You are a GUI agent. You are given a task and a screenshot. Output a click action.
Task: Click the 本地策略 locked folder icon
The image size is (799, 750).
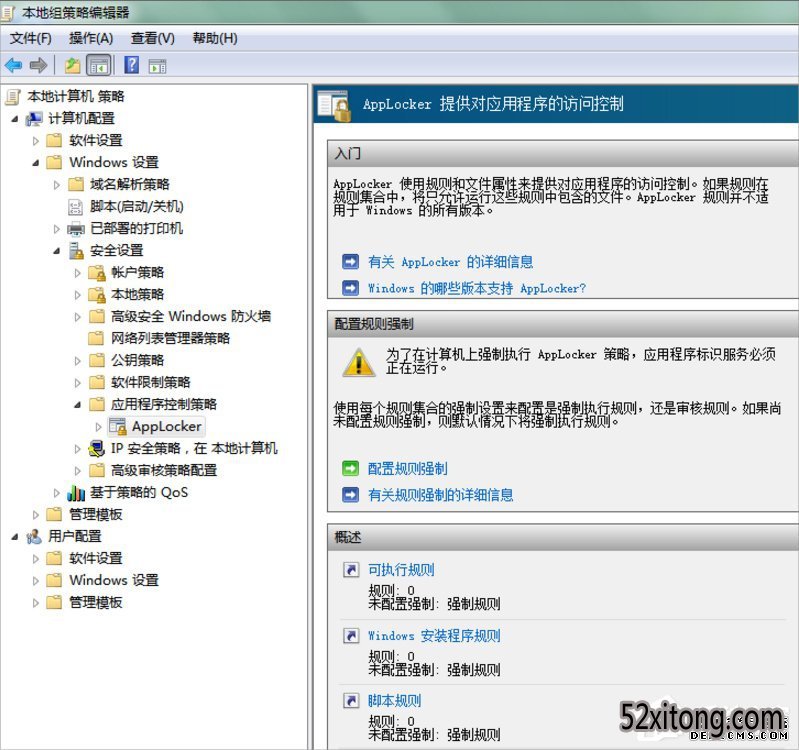coord(97,294)
